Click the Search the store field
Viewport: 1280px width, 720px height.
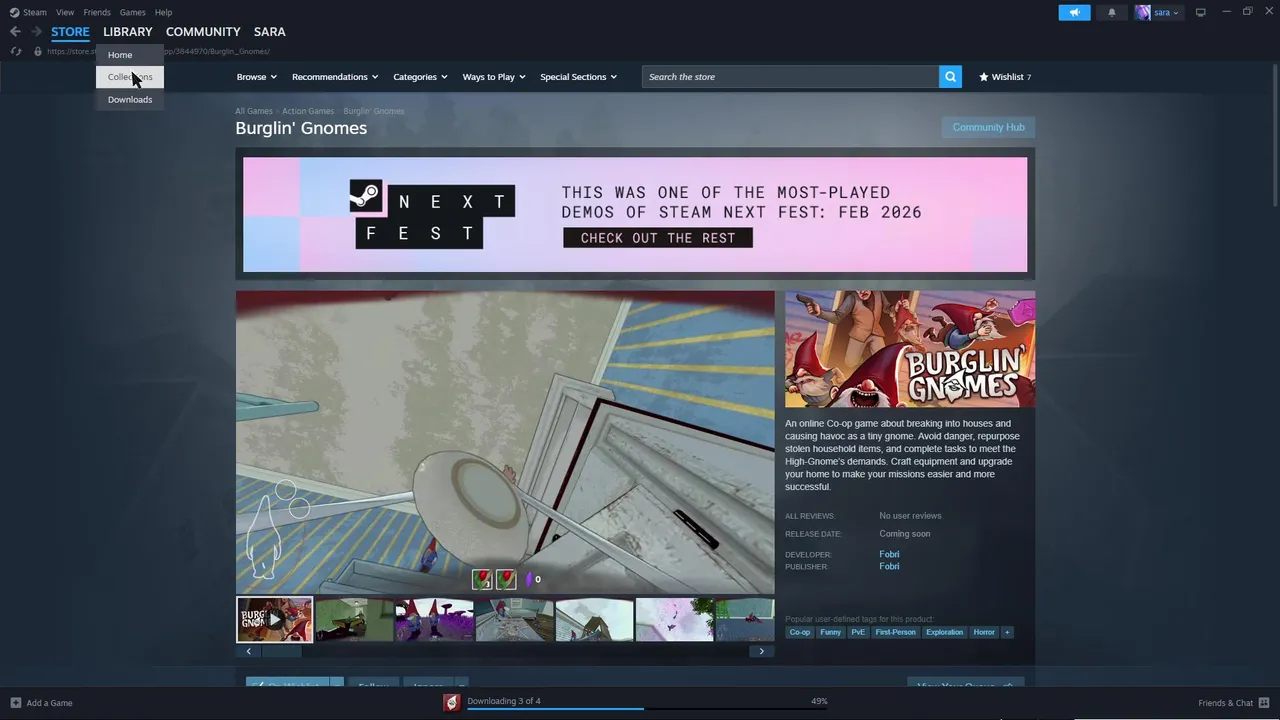[790, 77]
